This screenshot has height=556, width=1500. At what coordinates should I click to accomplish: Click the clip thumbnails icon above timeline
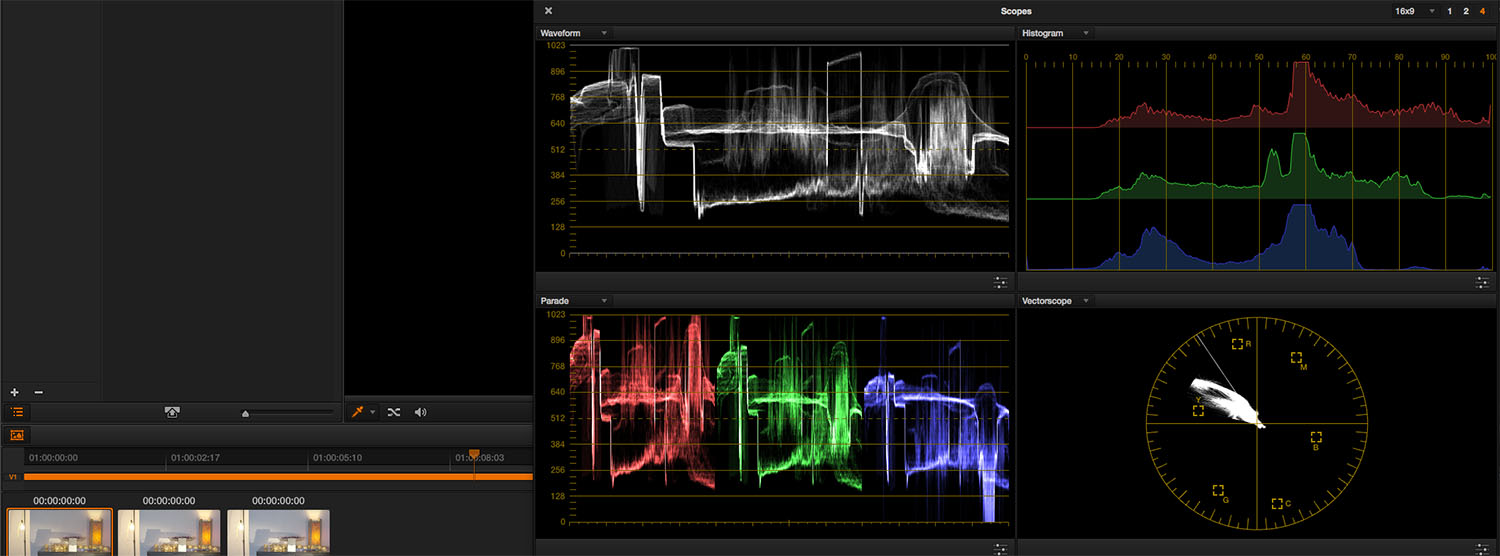(17, 435)
